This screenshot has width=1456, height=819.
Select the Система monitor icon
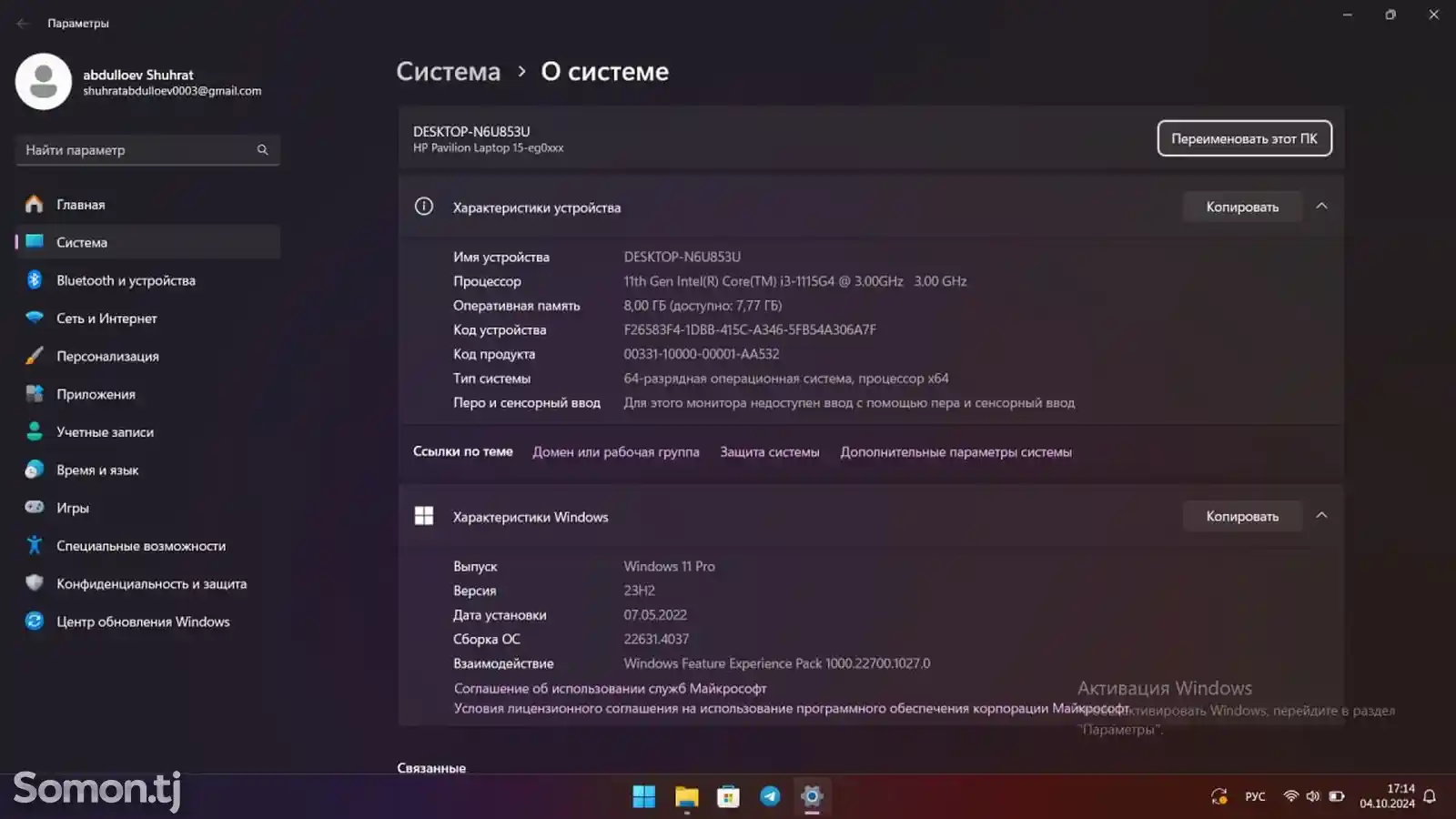(x=35, y=242)
